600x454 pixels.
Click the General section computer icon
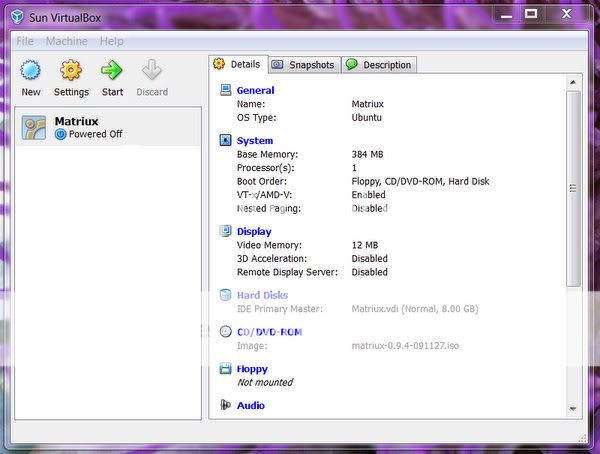tap(225, 90)
